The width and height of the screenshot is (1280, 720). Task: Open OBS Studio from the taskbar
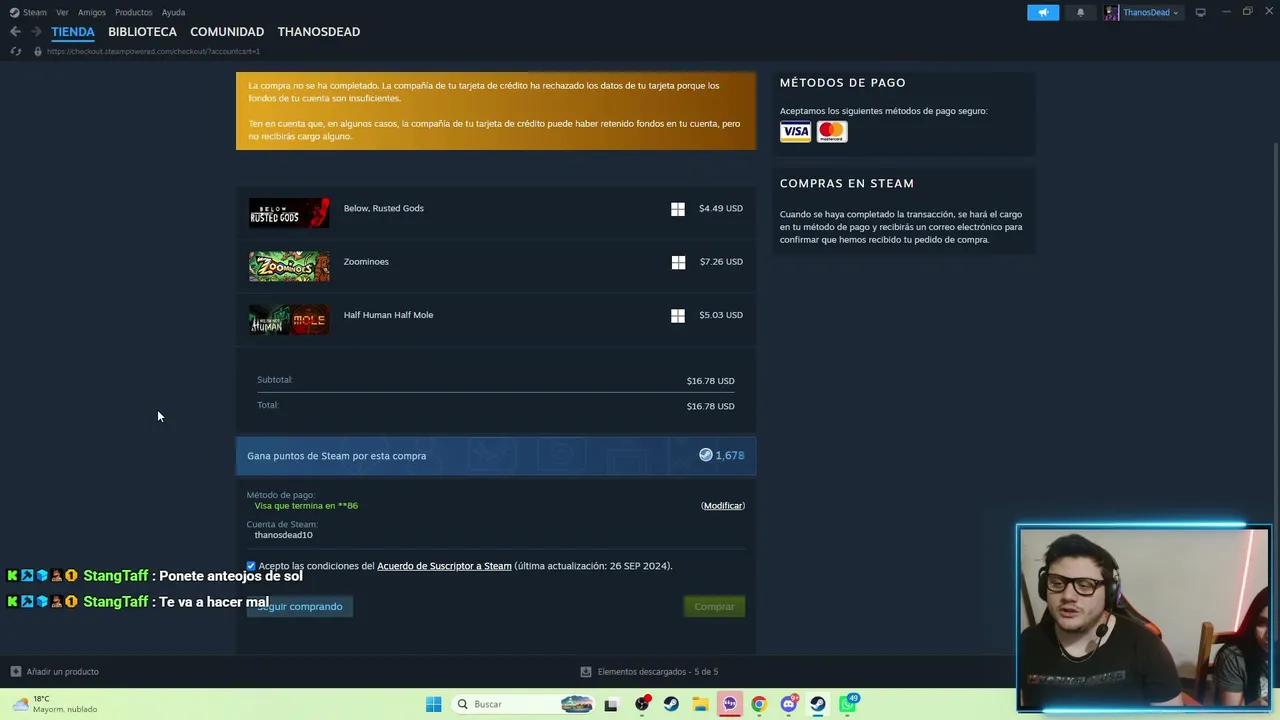coord(642,704)
